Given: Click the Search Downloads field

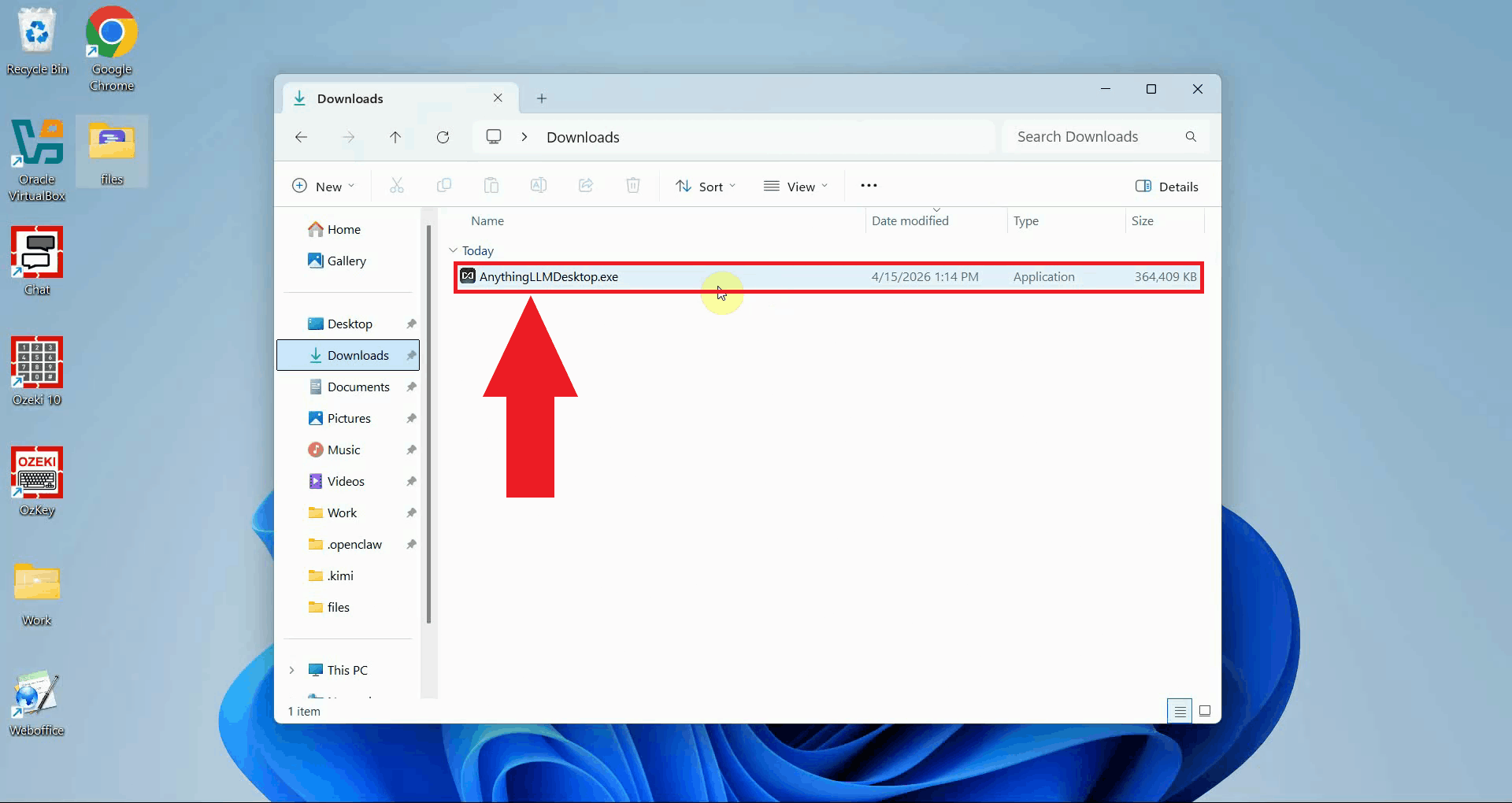Looking at the screenshot, I should coord(1095,137).
